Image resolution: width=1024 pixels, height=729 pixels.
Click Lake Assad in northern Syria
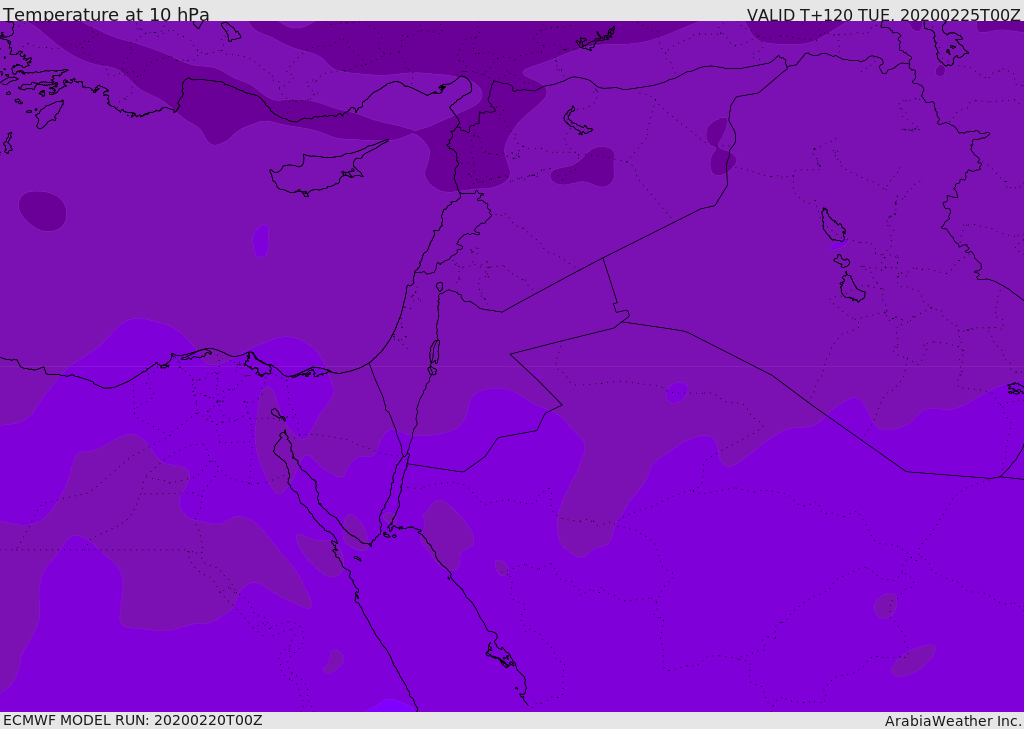pyautogui.click(x=578, y=121)
